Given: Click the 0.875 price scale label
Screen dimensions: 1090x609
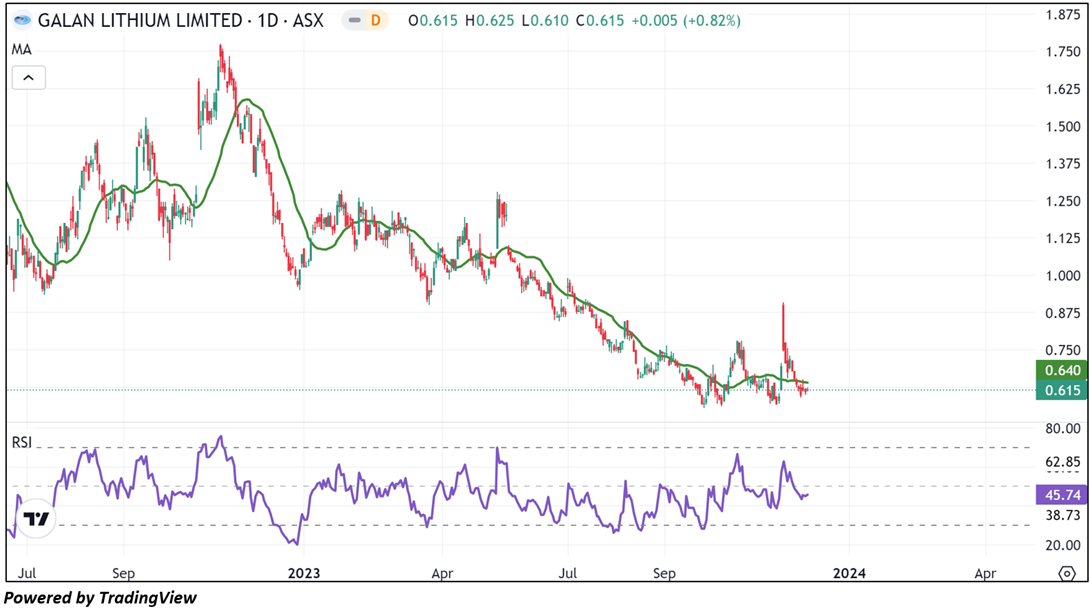Looking at the screenshot, I should tap(1063, 314).
